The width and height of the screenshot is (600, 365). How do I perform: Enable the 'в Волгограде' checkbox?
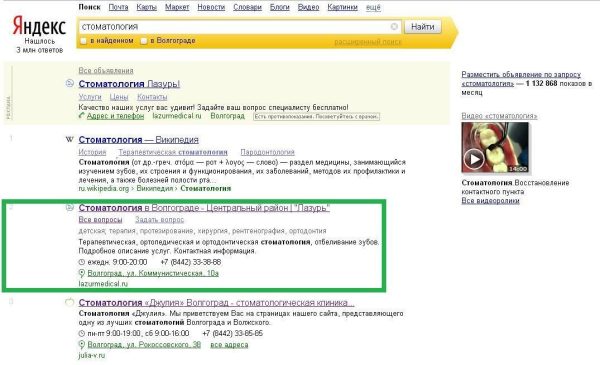coord(143,41)
